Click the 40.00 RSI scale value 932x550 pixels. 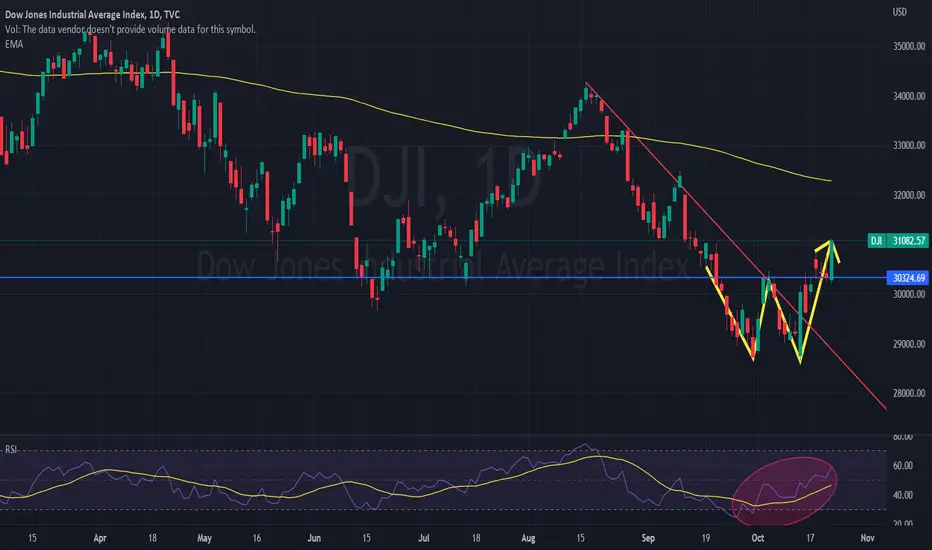click(903, 495)
